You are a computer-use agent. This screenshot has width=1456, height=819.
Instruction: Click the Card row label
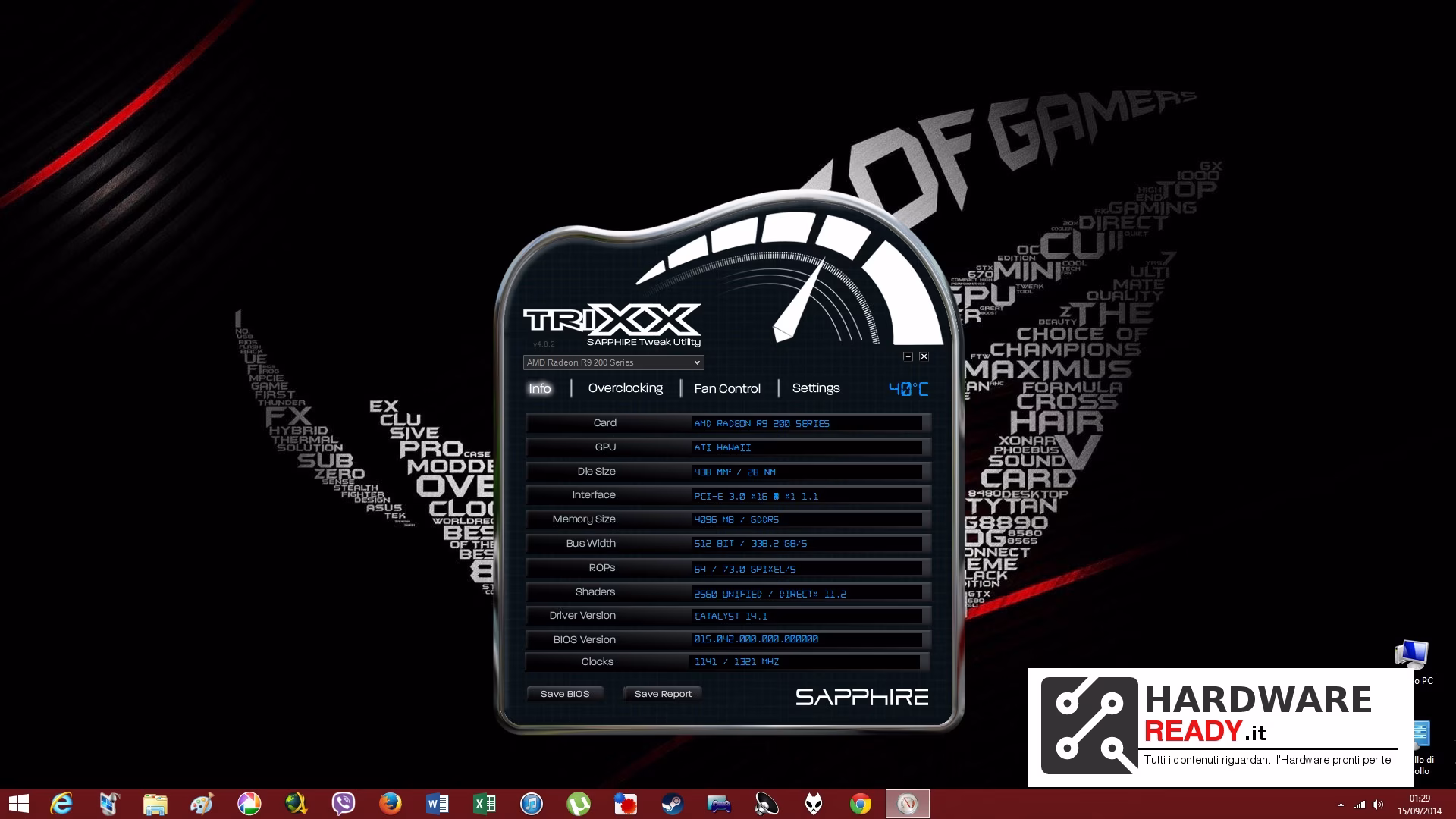coord(605,423)
